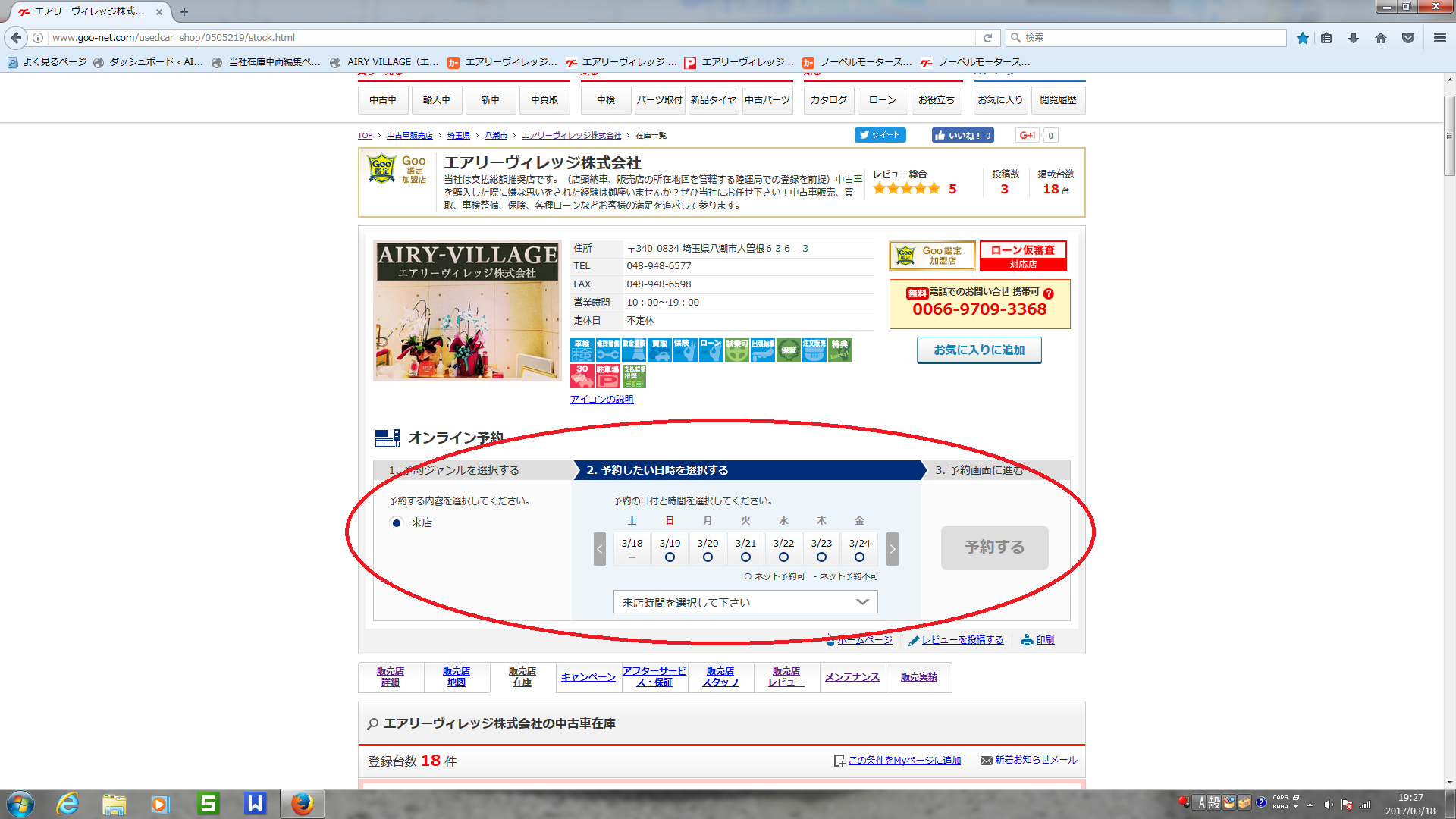This screenshot has height=819, width=1456.
Task: Go to Firefox home icon
Action: click(x=1381, y=37)
